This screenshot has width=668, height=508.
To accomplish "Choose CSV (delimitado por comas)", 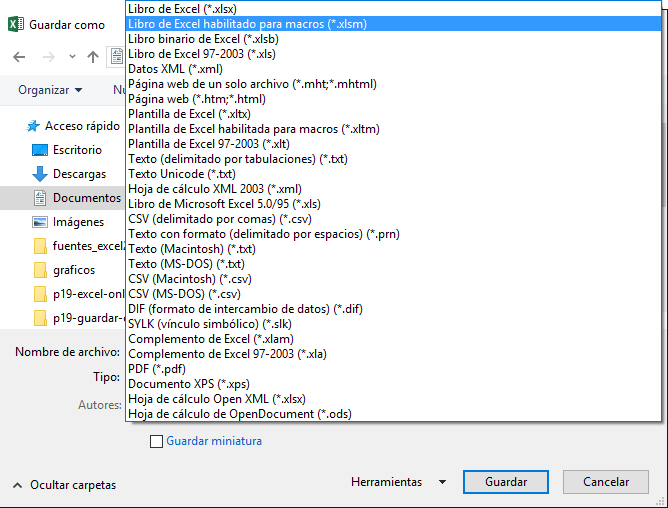I will click(393, 219).
